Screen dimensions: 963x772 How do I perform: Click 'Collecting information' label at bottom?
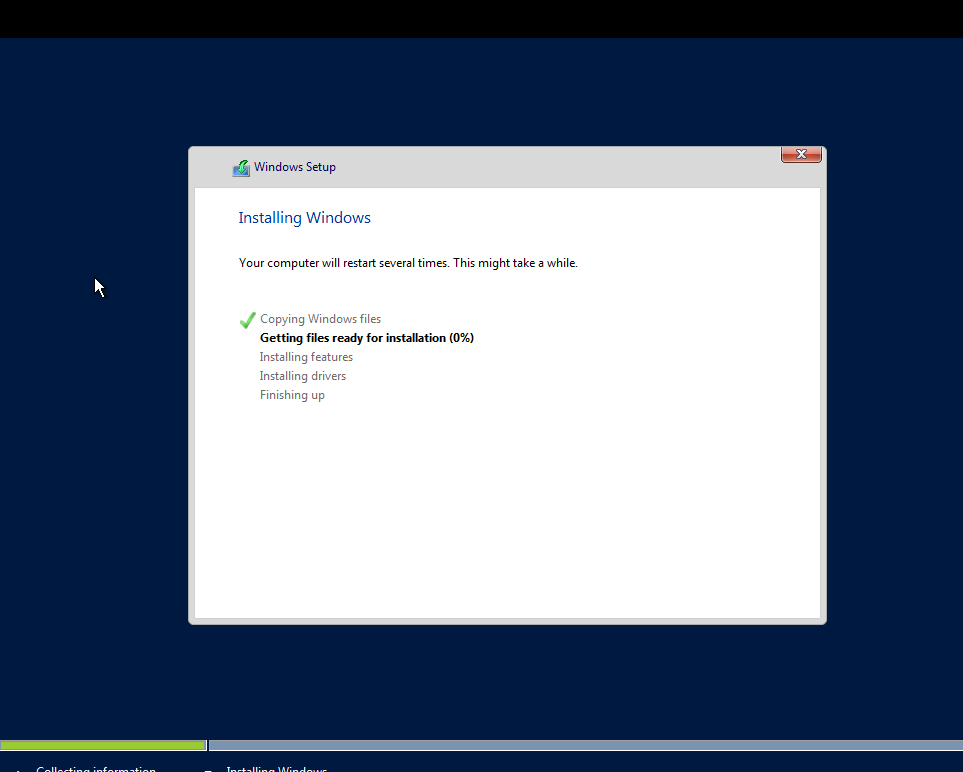(x=96, y=768)
